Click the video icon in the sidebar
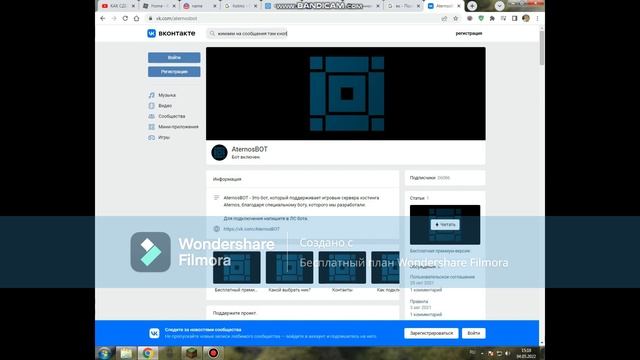Screen dimensions: 640x360 151,106
